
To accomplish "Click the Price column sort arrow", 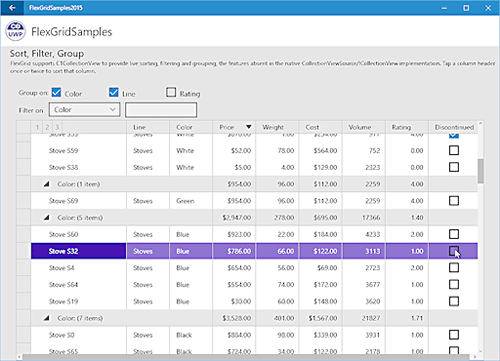I will tap(248, 127).
